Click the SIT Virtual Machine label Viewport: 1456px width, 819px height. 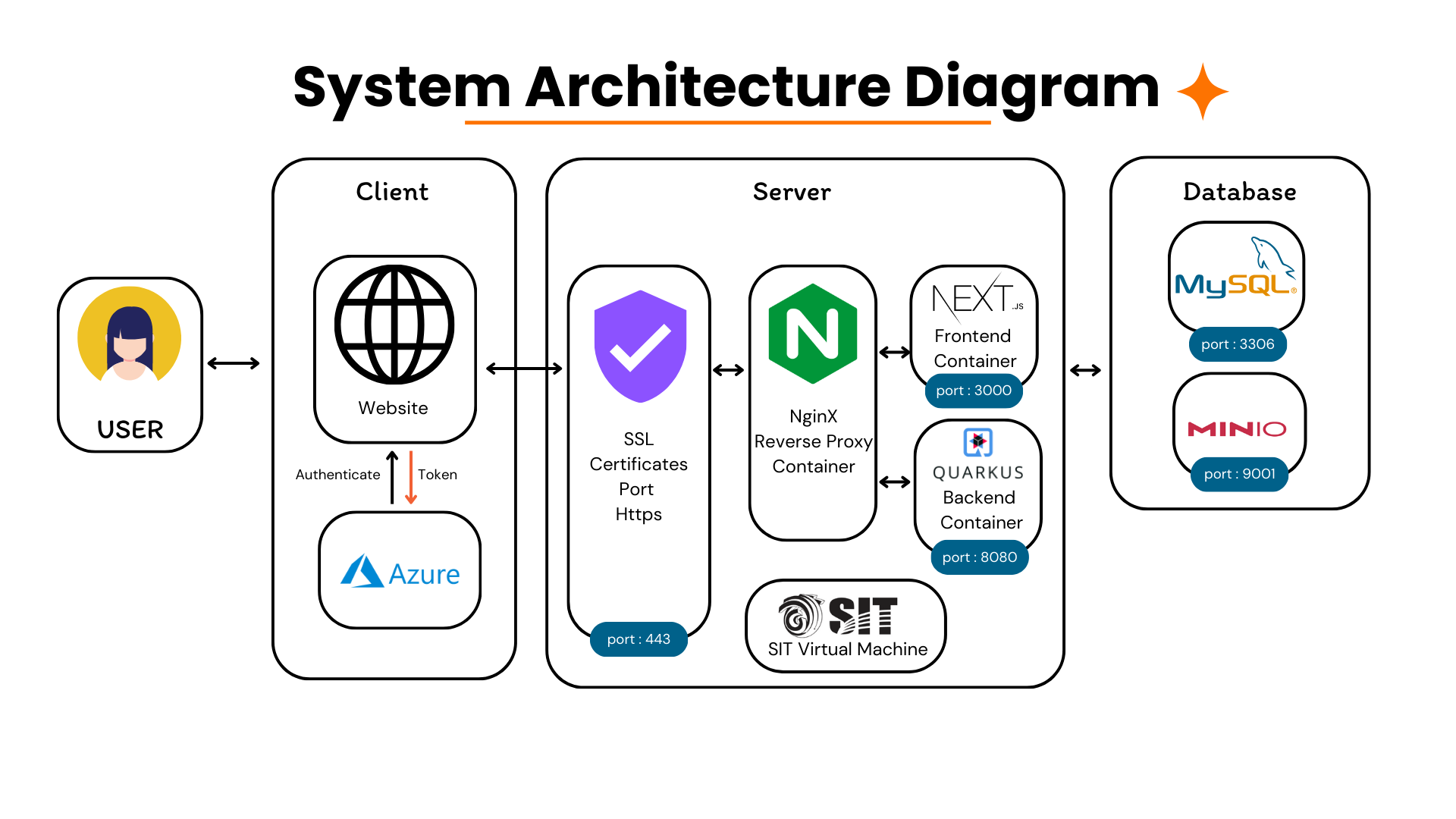coord(848,649)
